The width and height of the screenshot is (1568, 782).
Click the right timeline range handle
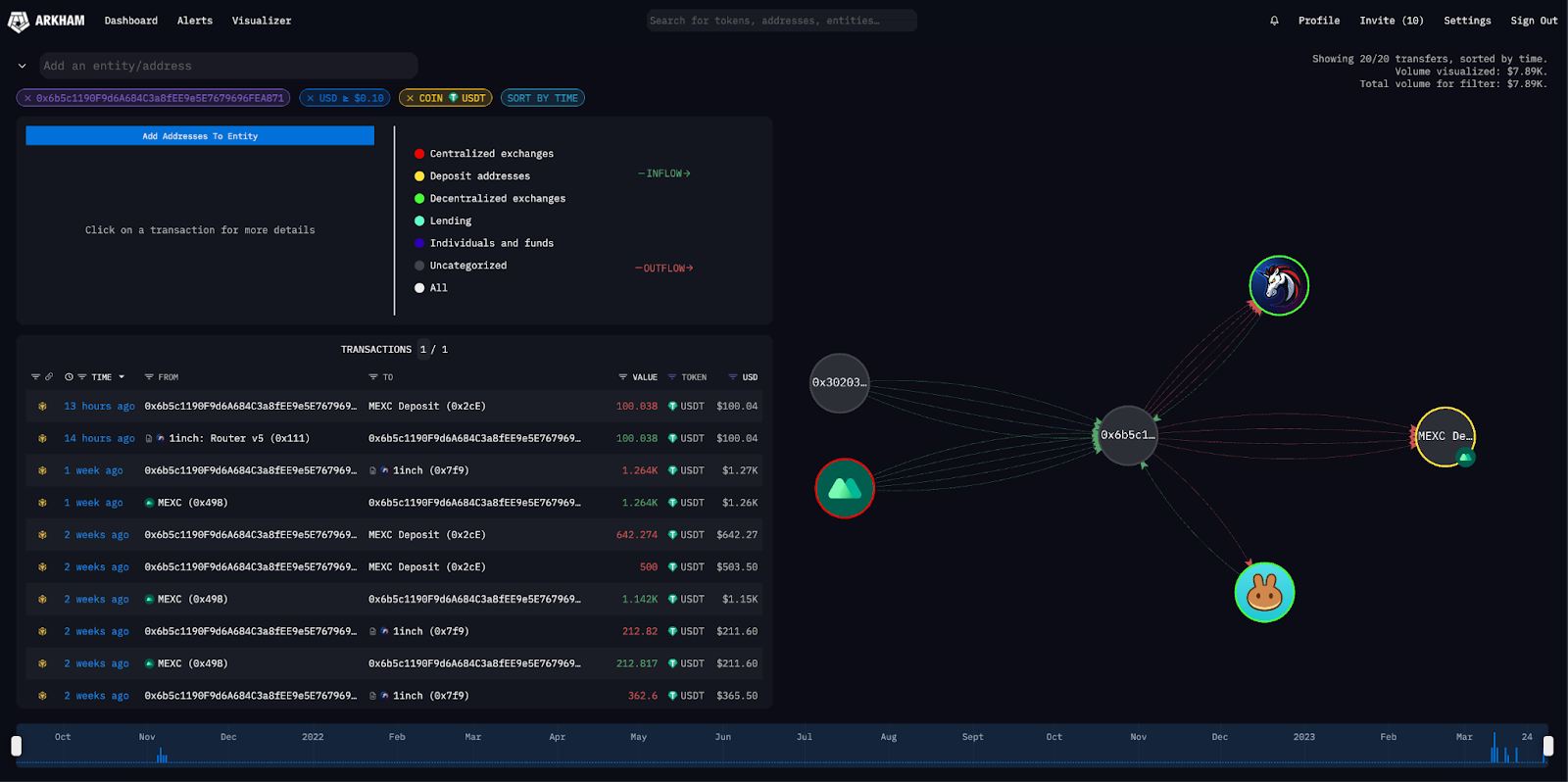point(1548,746)
